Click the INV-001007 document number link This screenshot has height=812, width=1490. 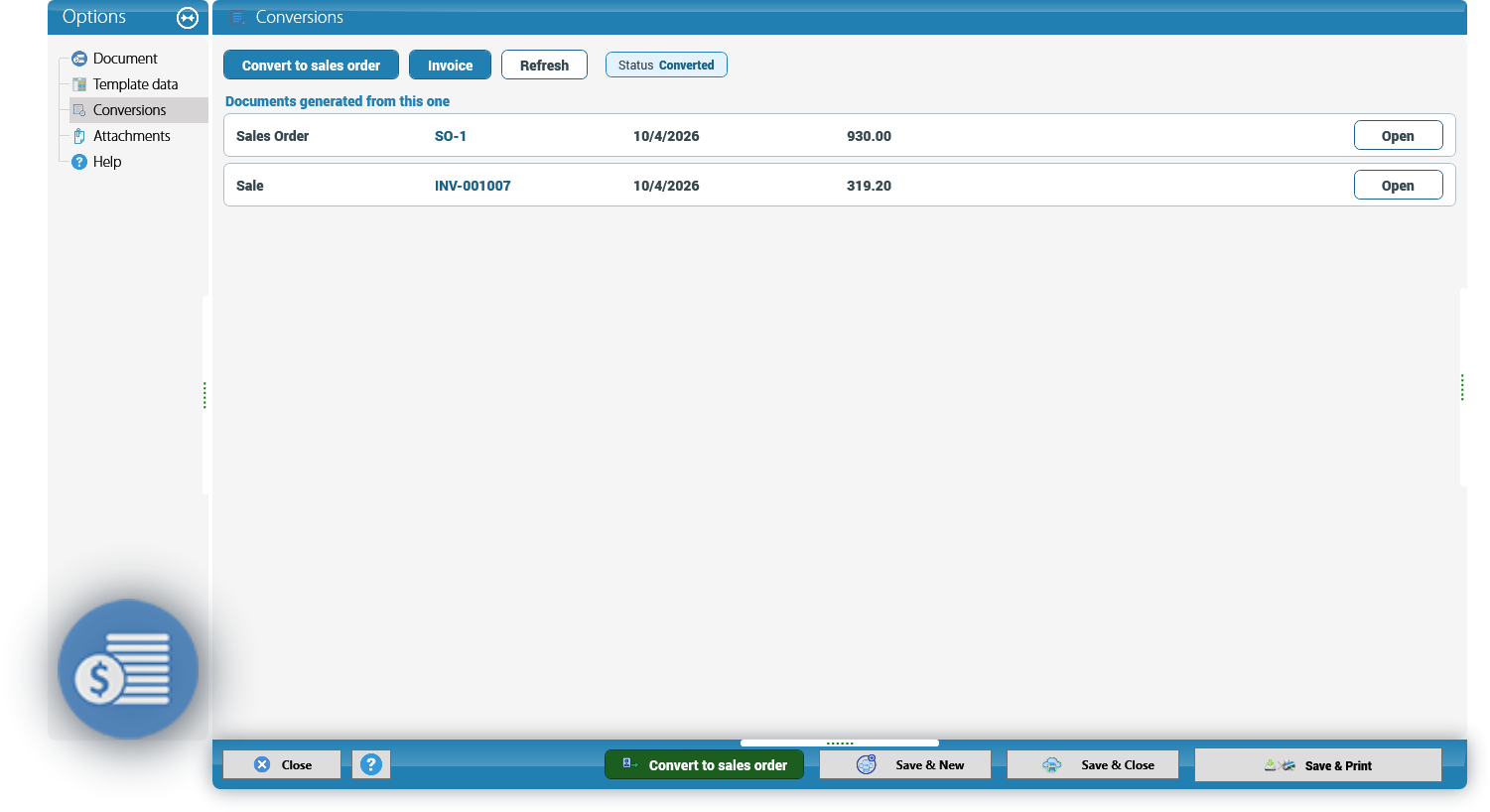click(473, 186)
